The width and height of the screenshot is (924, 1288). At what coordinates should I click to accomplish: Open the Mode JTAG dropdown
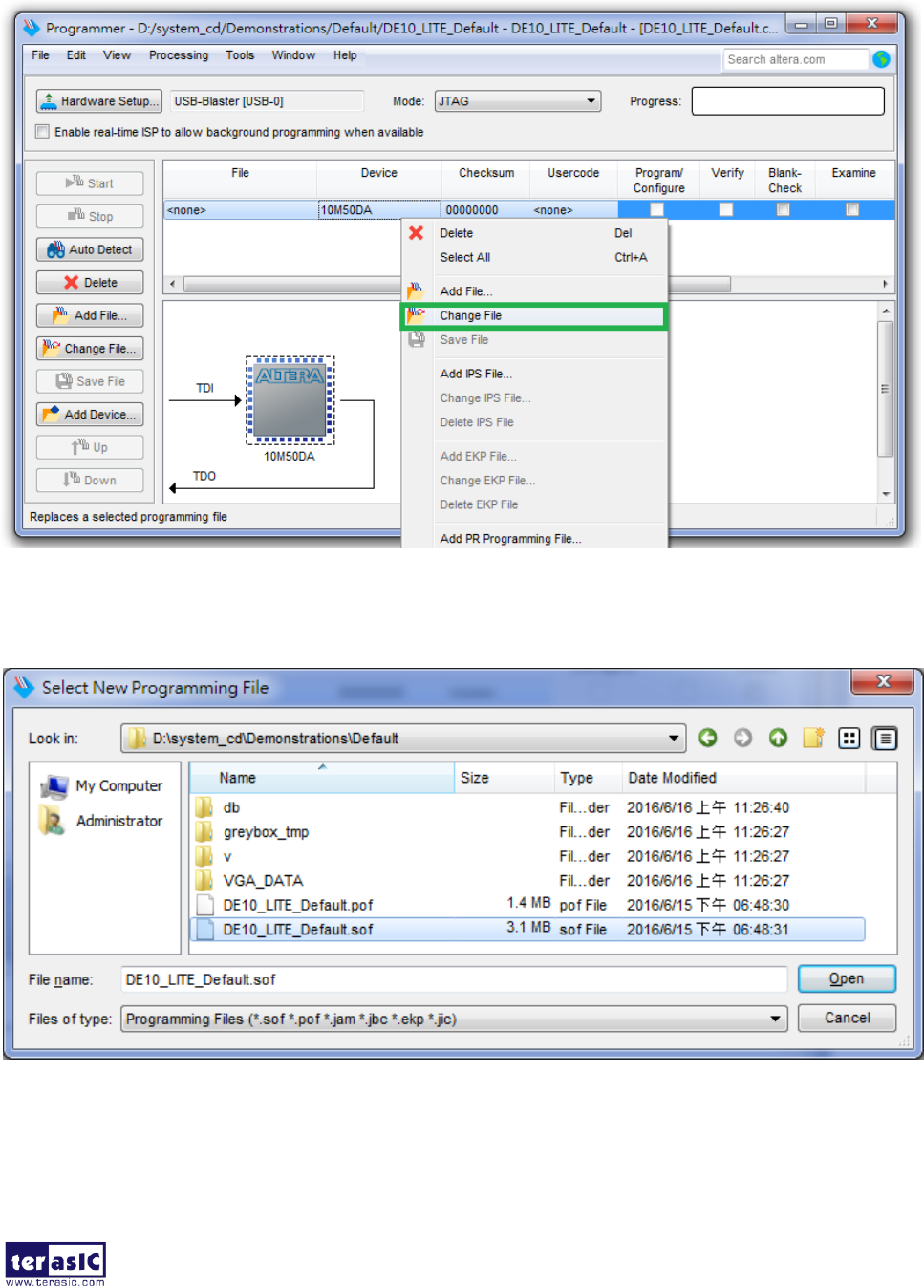click(518, 101)
